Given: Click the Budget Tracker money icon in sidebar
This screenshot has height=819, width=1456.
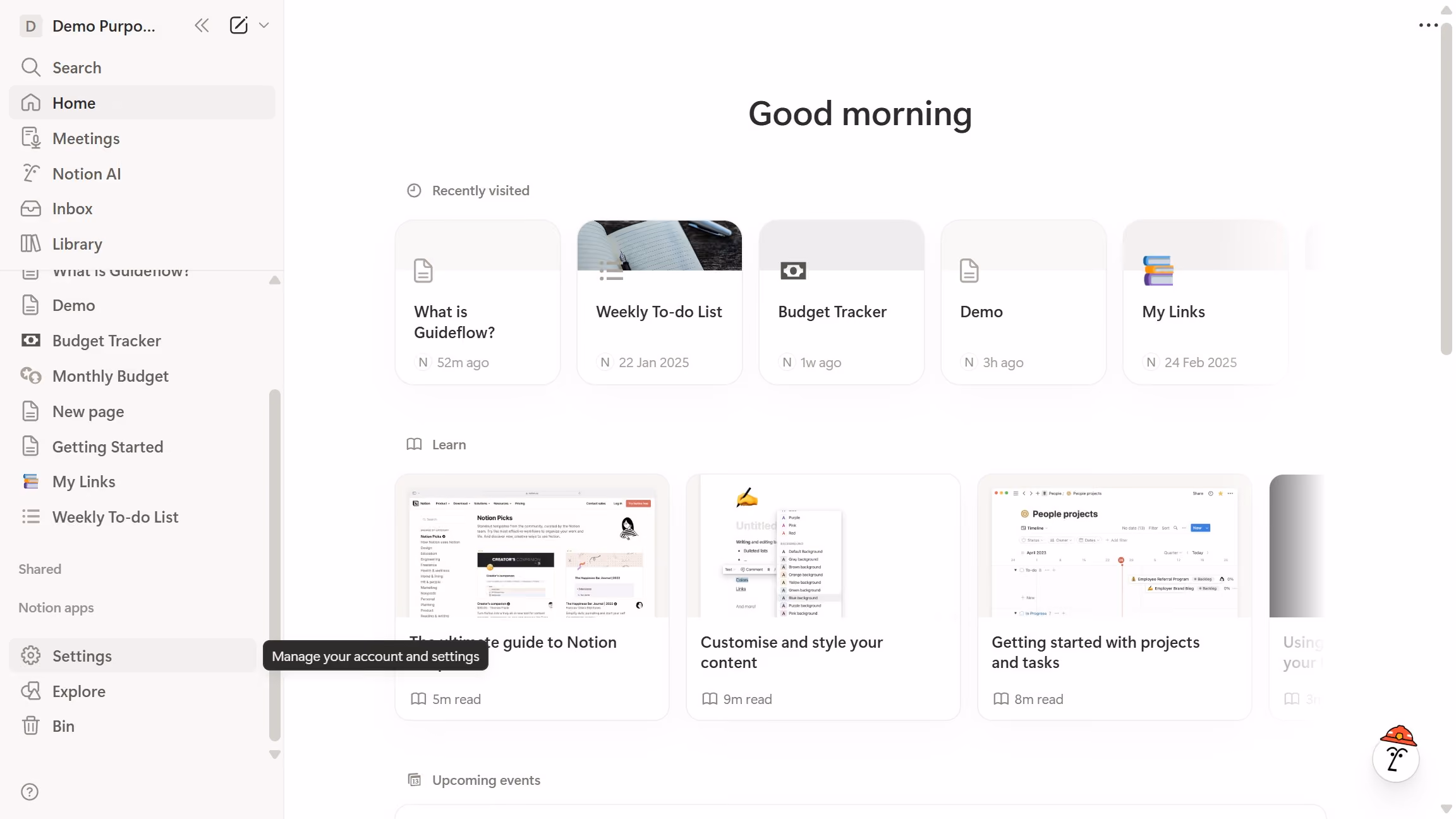Looking at the screenshot, I should [30, 341].
